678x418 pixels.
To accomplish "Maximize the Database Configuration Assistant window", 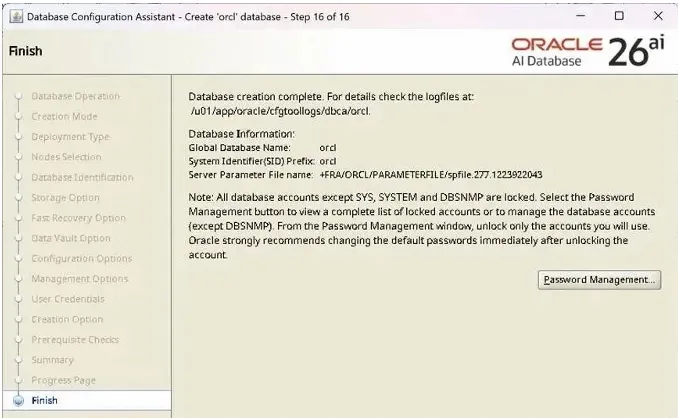I will coord(619,16).
